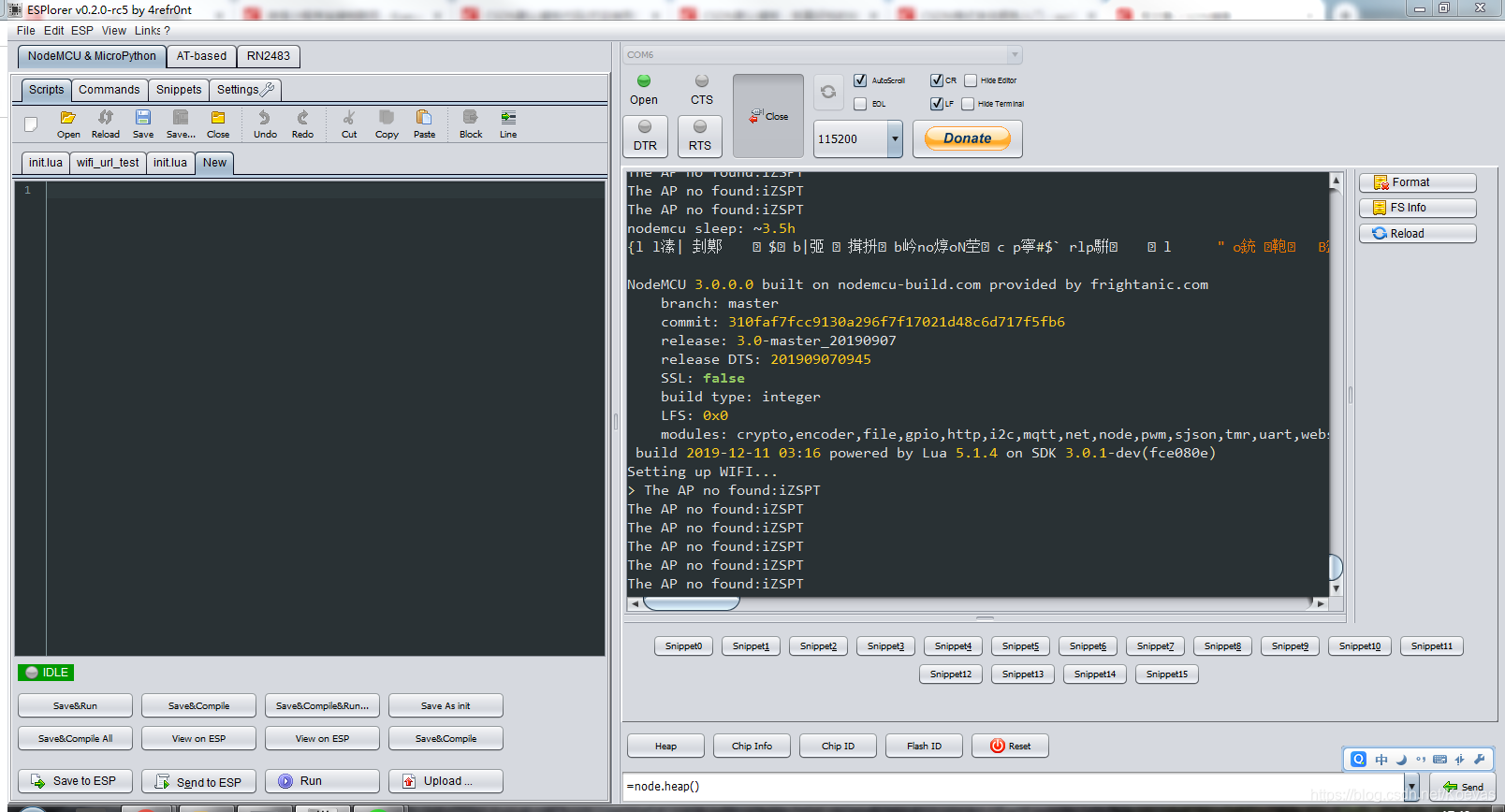1505x812 pixels.
Task: Send the command with Send button
Action: tap(1462, 787)
